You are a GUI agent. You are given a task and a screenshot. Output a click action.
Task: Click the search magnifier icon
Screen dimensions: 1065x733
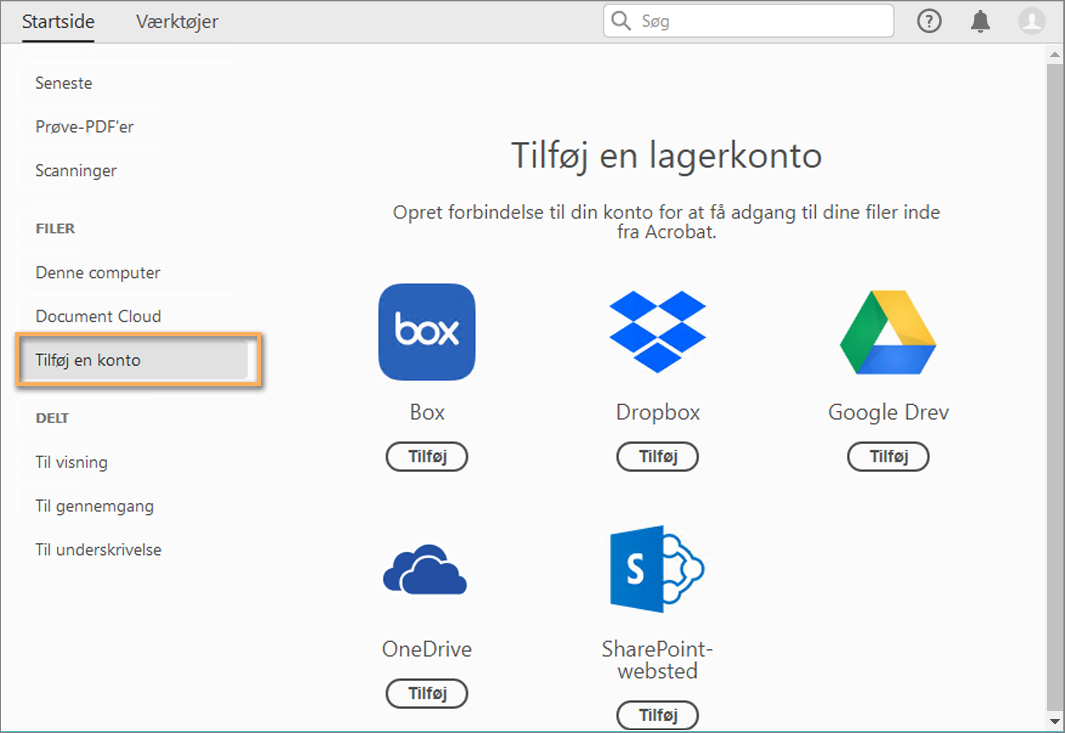coord(621,20)
